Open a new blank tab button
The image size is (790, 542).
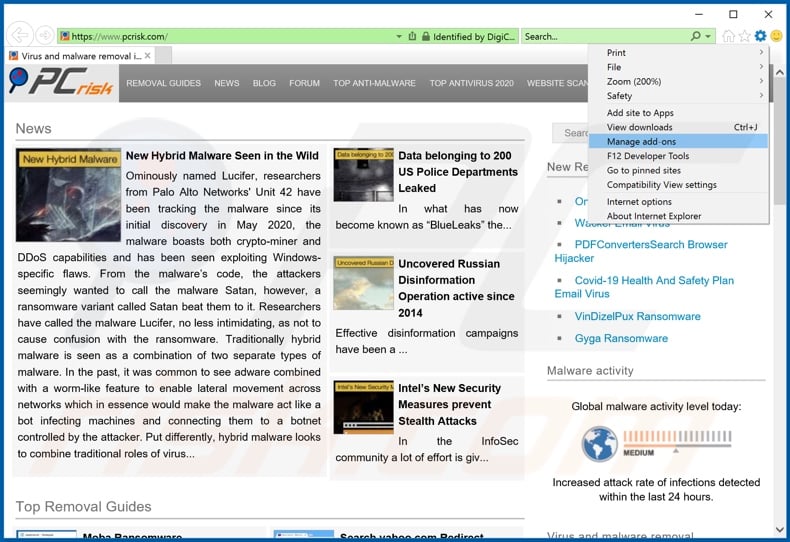click(163, 55)
